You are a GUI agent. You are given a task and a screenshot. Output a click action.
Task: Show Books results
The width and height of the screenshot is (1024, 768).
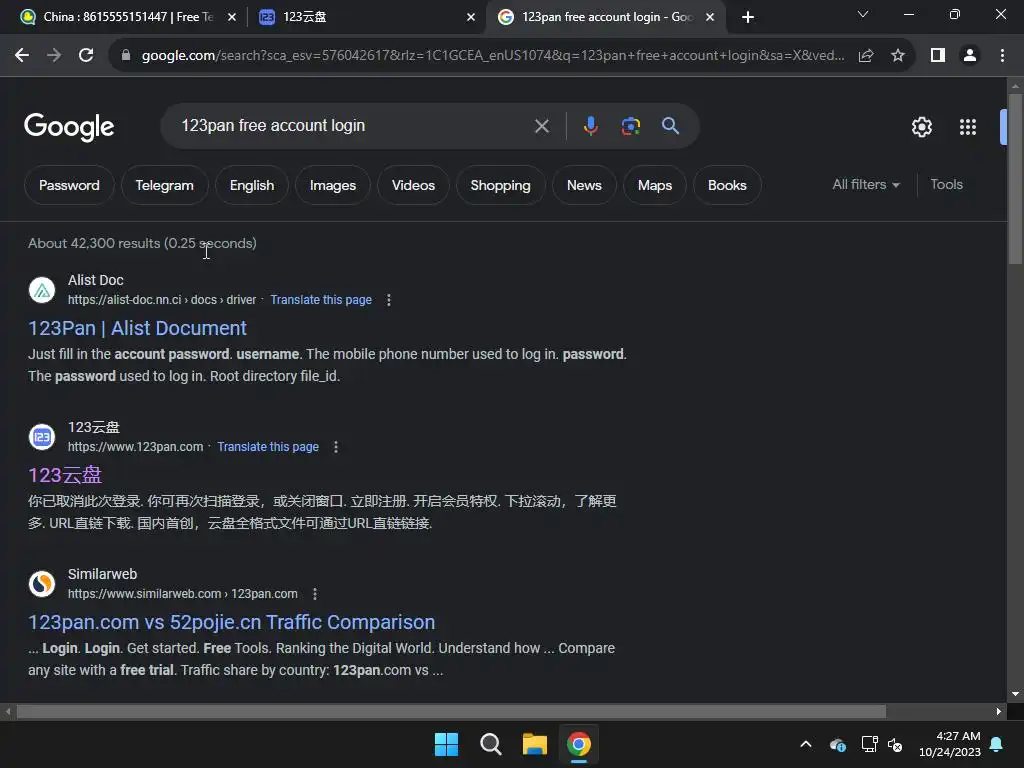[x=728, y=185]
